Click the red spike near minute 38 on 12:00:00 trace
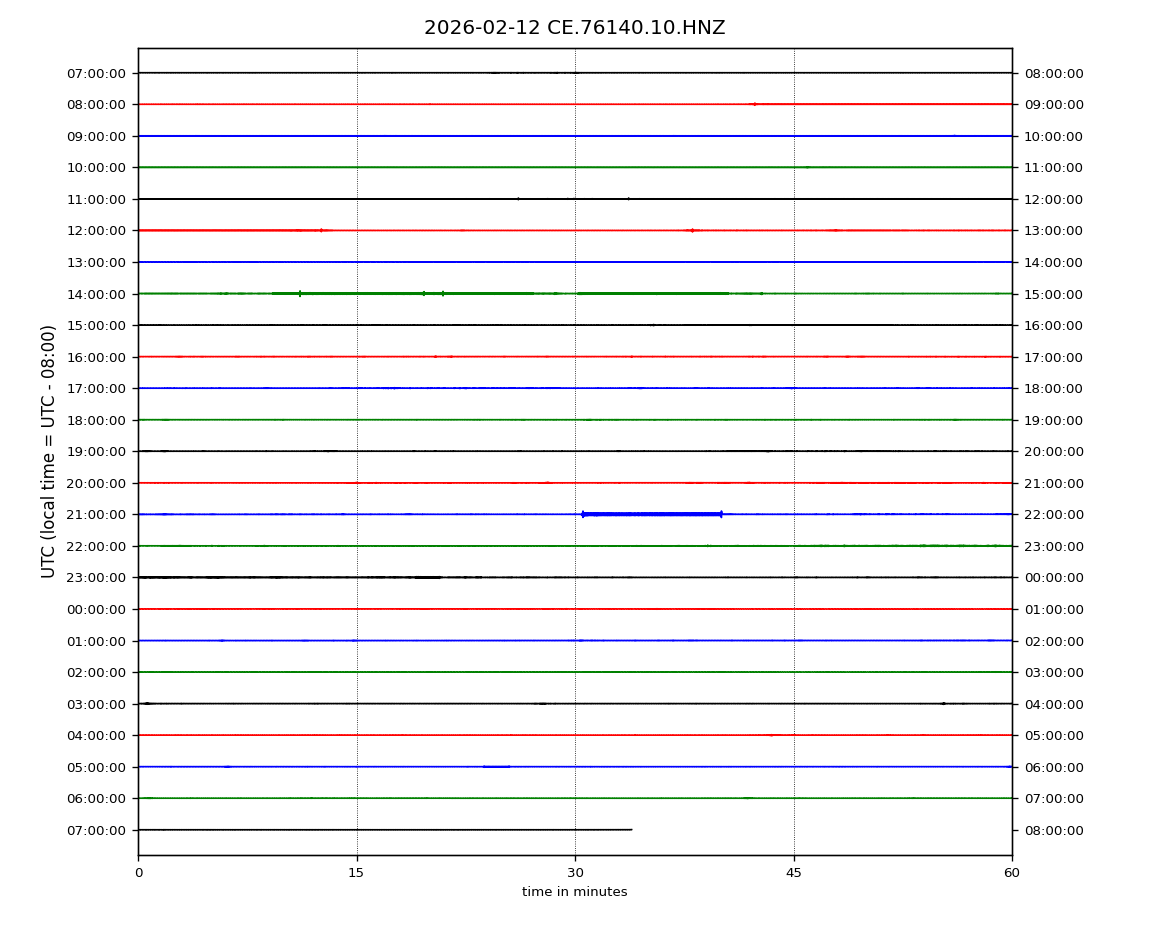 click(691, 230)
